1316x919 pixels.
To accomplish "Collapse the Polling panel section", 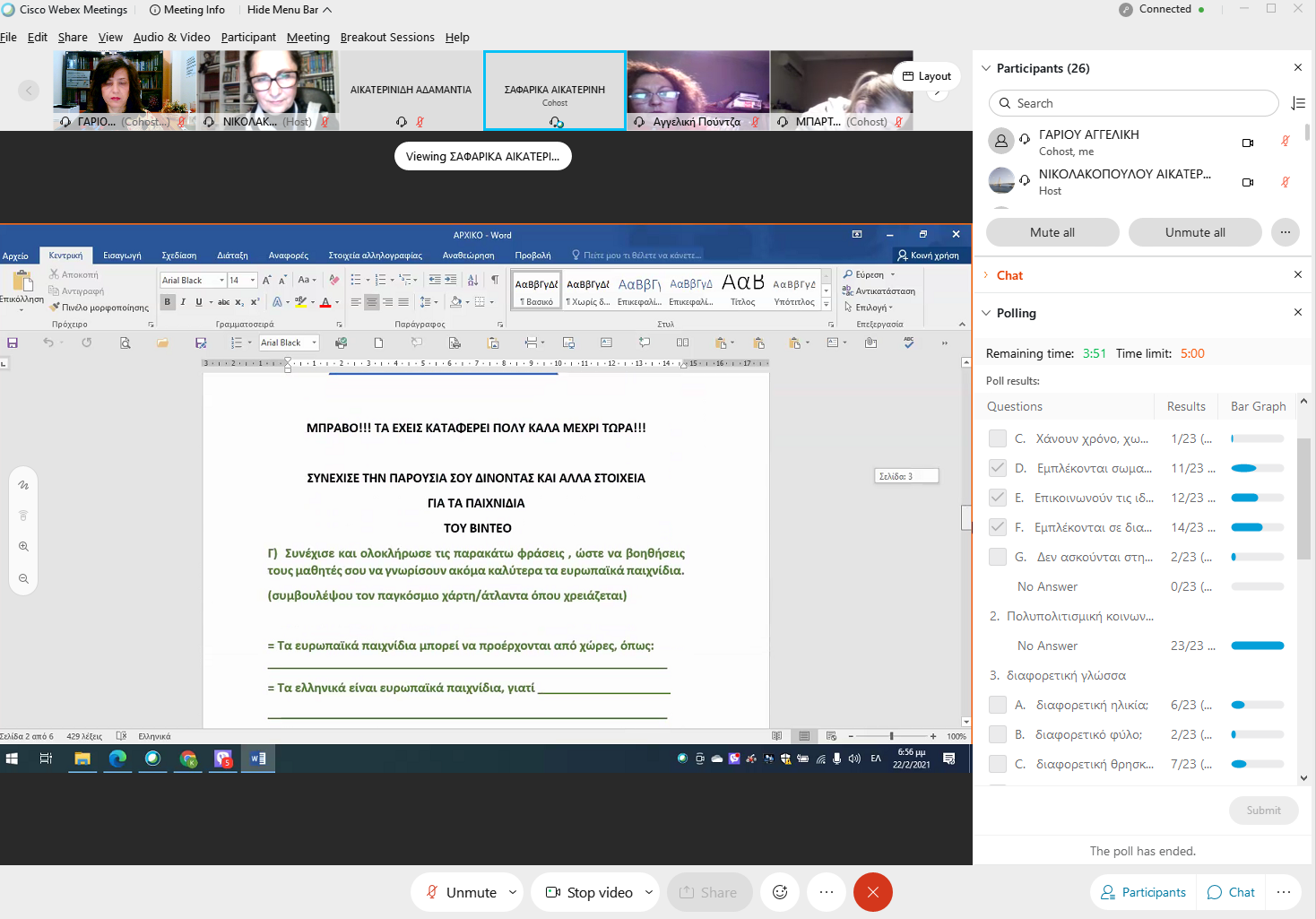I will pos(987,313).
